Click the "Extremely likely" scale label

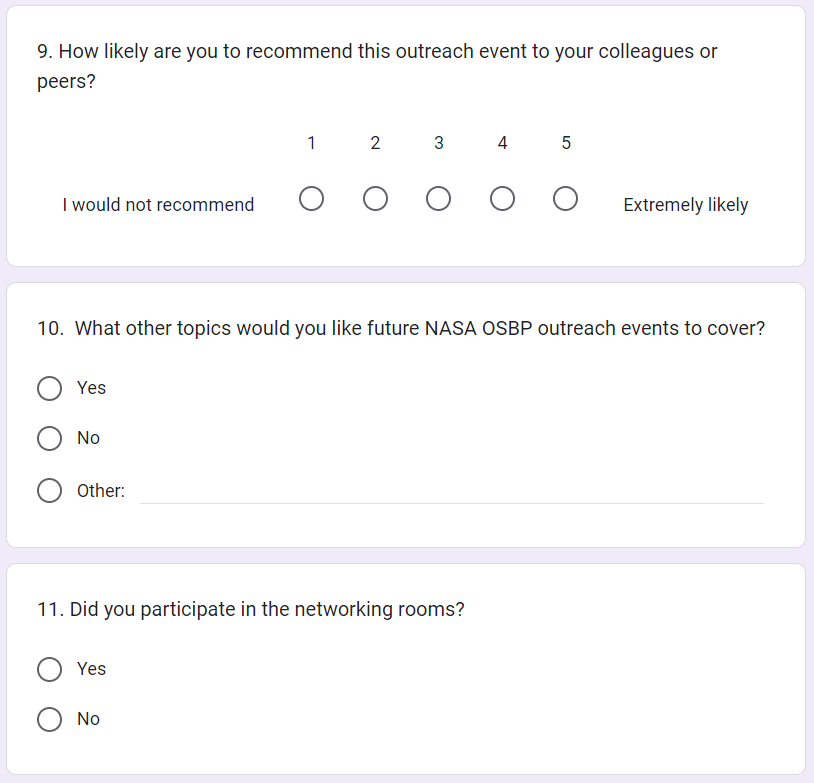point(685,205)
